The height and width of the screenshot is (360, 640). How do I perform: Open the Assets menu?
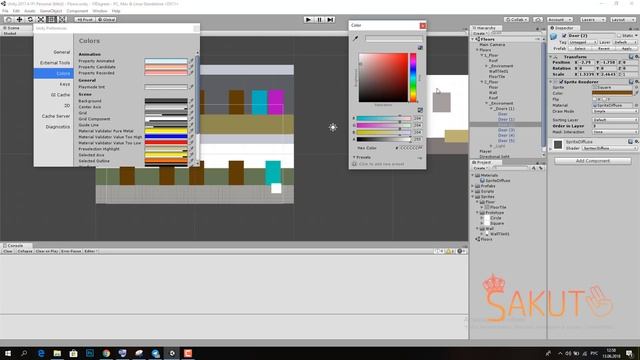coord(30,11)
